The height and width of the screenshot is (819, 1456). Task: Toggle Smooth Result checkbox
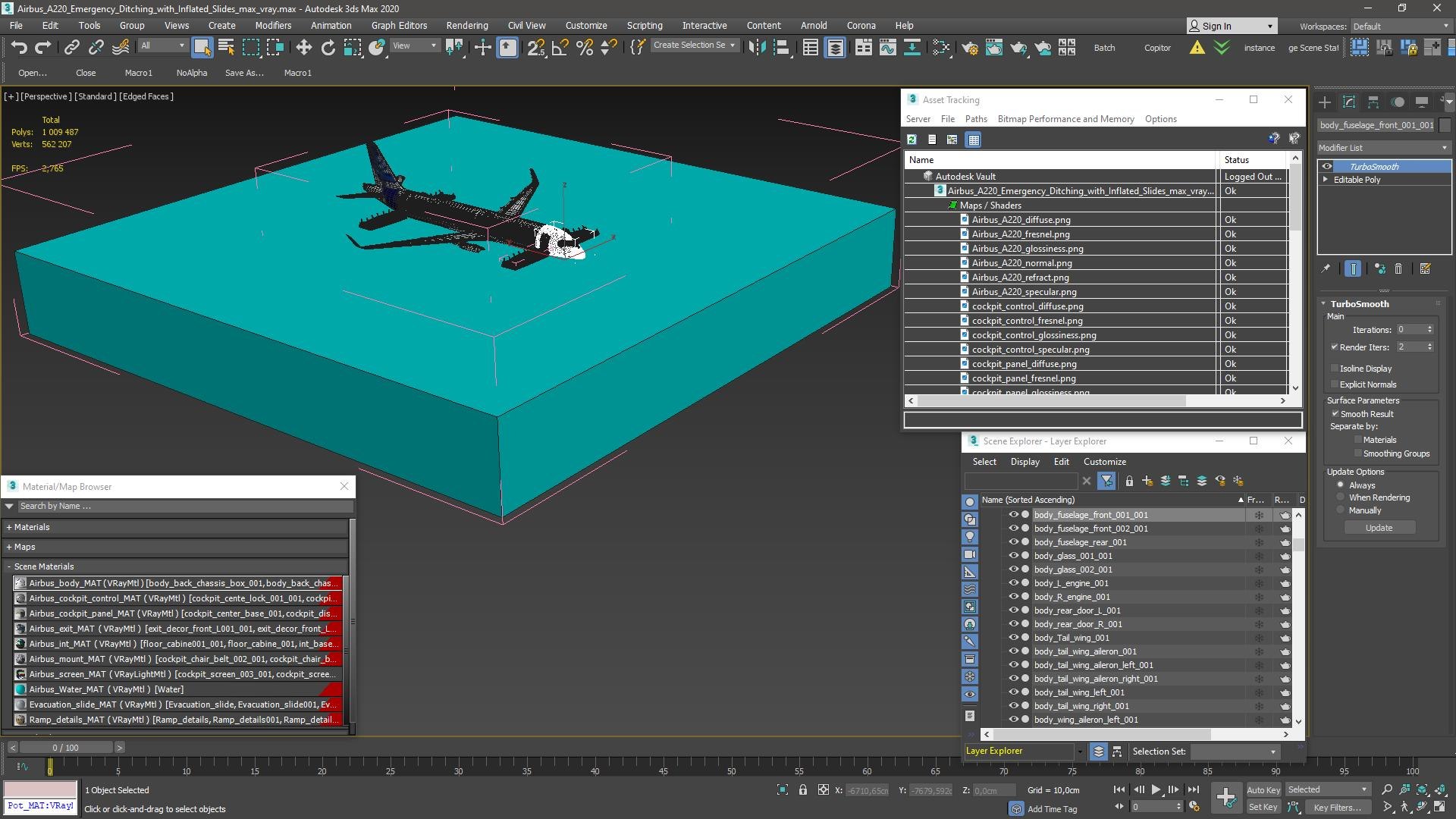point(1335,414)
